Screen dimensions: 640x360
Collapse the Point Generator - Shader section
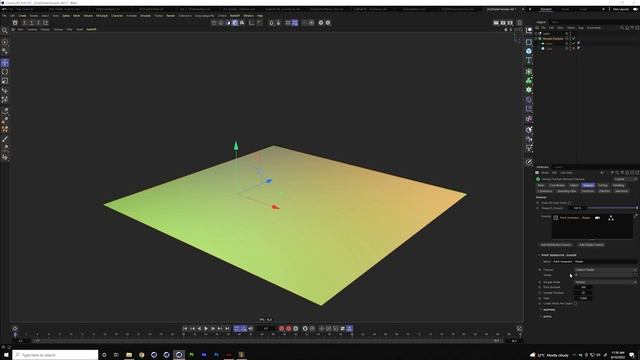pos(539,255)
